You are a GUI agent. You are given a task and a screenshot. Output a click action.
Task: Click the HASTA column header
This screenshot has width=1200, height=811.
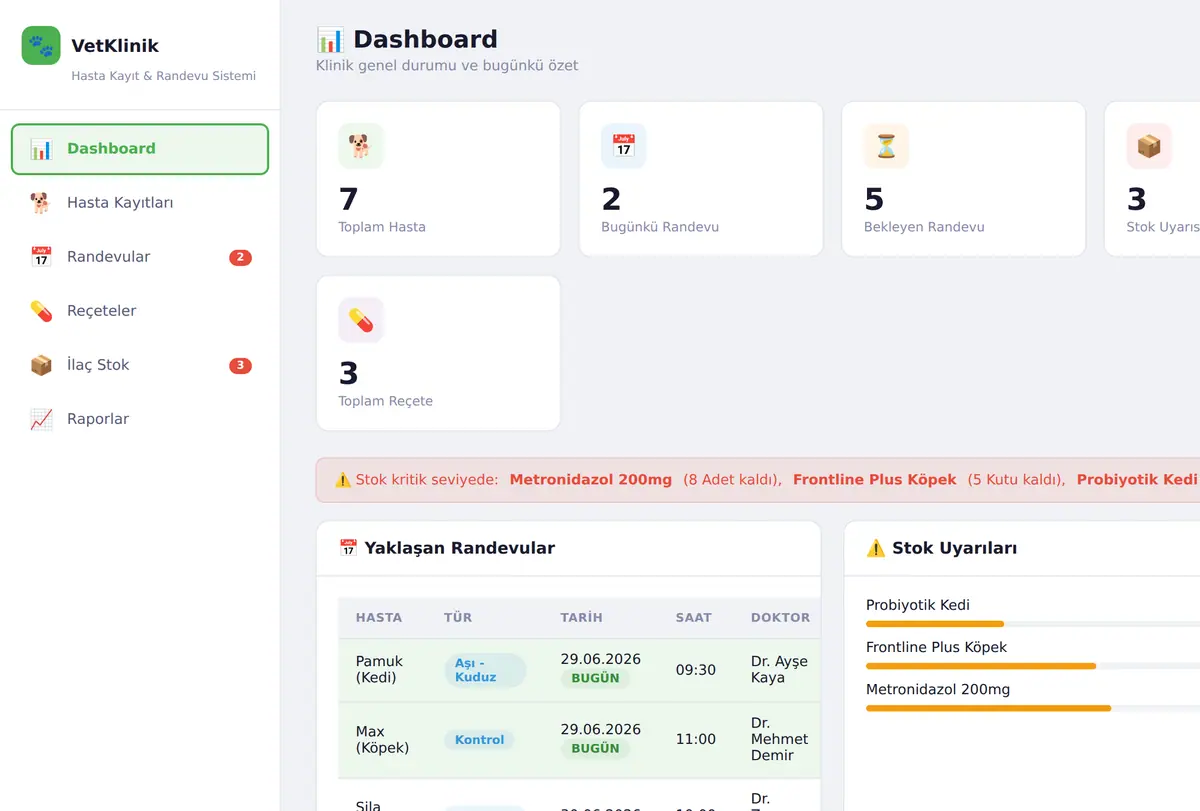click(x=379, y=618)
